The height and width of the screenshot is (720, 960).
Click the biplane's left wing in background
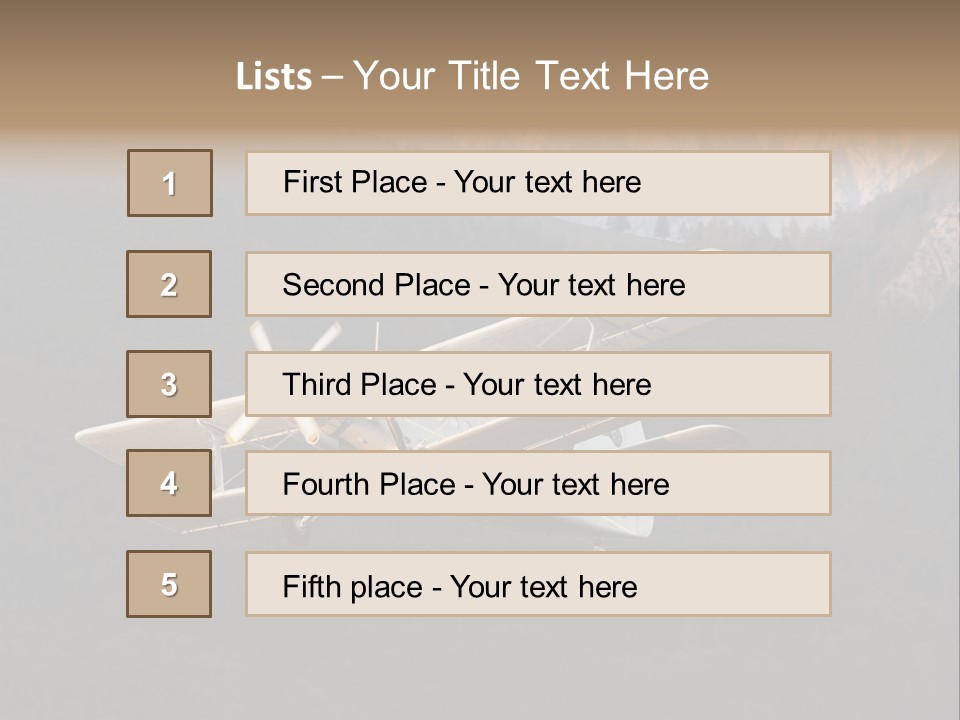(110, 436)
